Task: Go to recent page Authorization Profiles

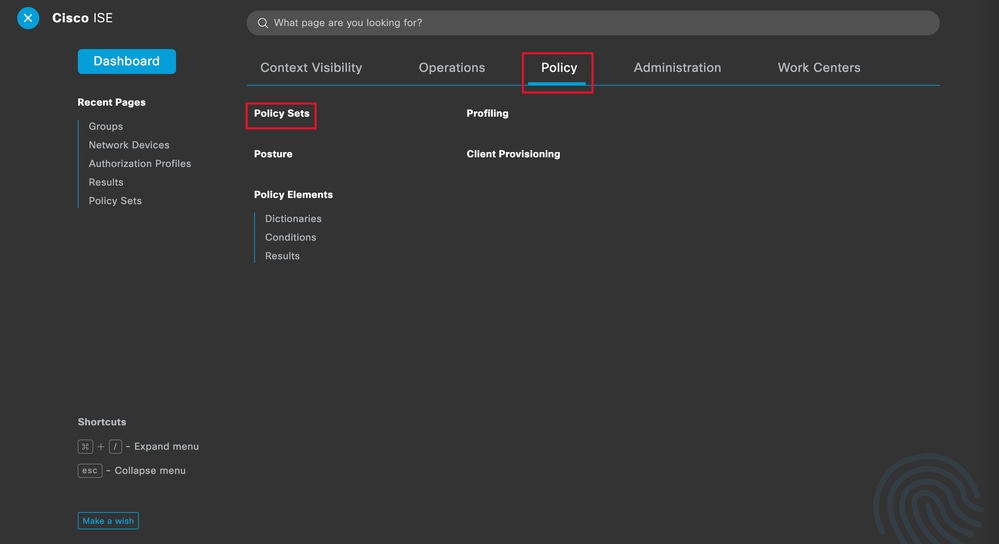Action: click(140, 163)
